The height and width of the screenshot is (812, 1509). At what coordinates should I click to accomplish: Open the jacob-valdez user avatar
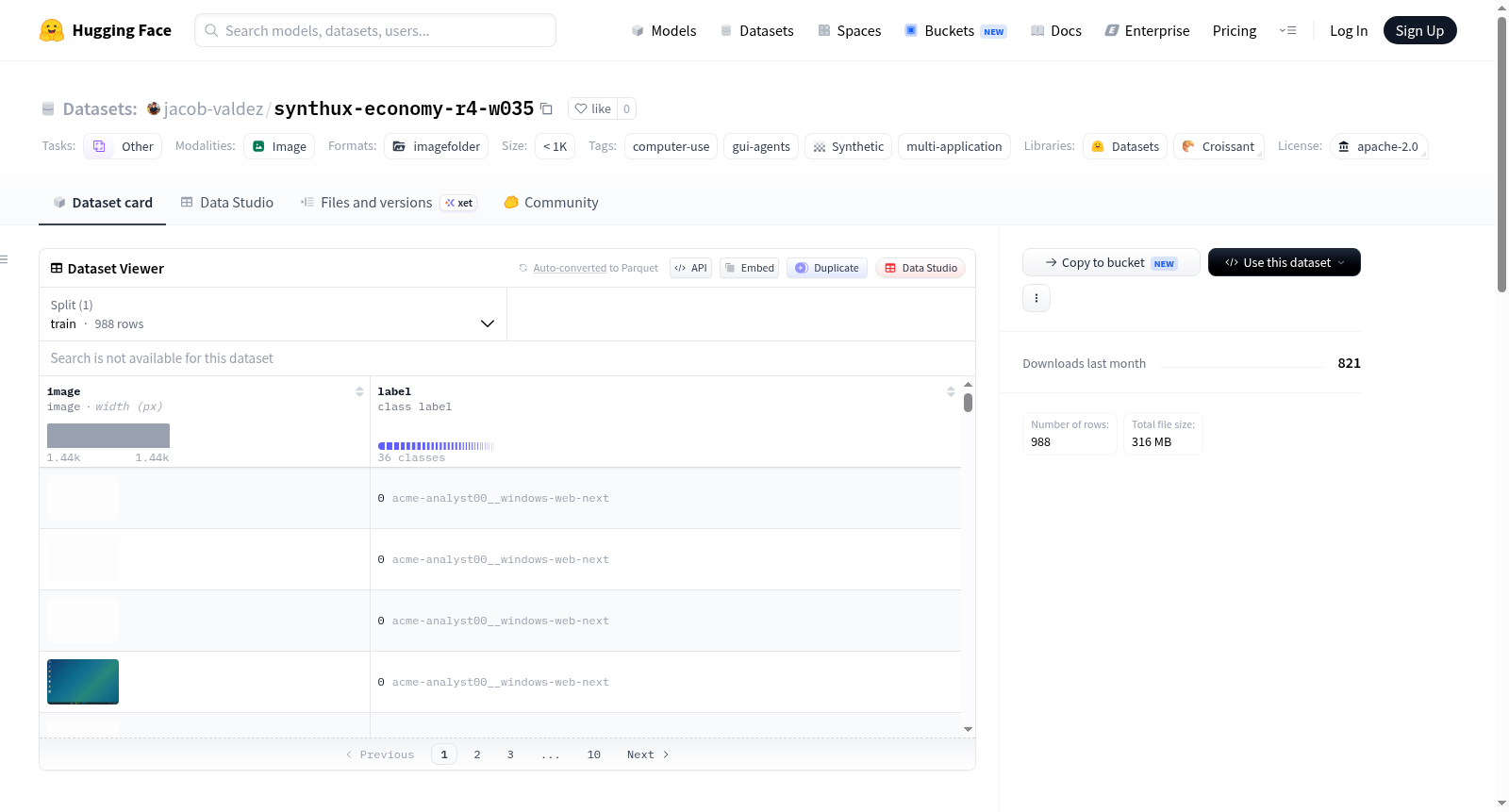(x=154, y=108)
